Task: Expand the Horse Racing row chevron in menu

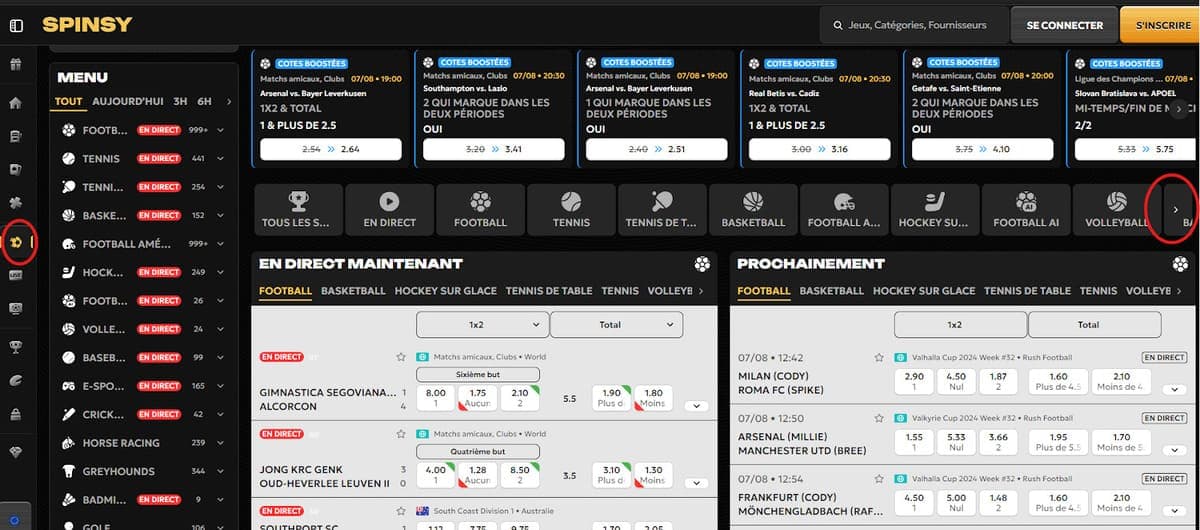Action: point(220,443)
